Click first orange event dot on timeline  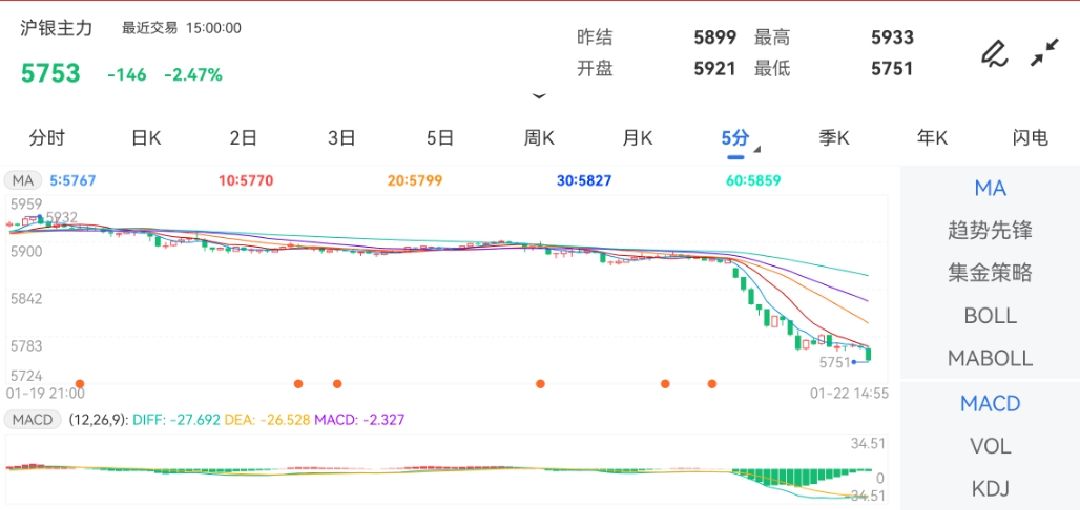80,383
